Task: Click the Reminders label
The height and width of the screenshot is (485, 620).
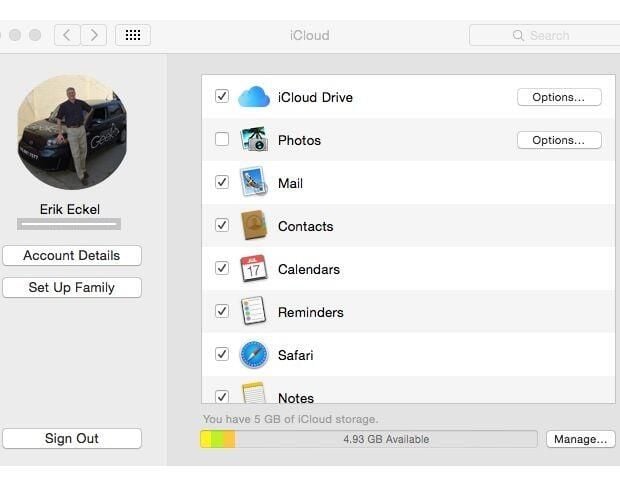Action: coord(311,313)
